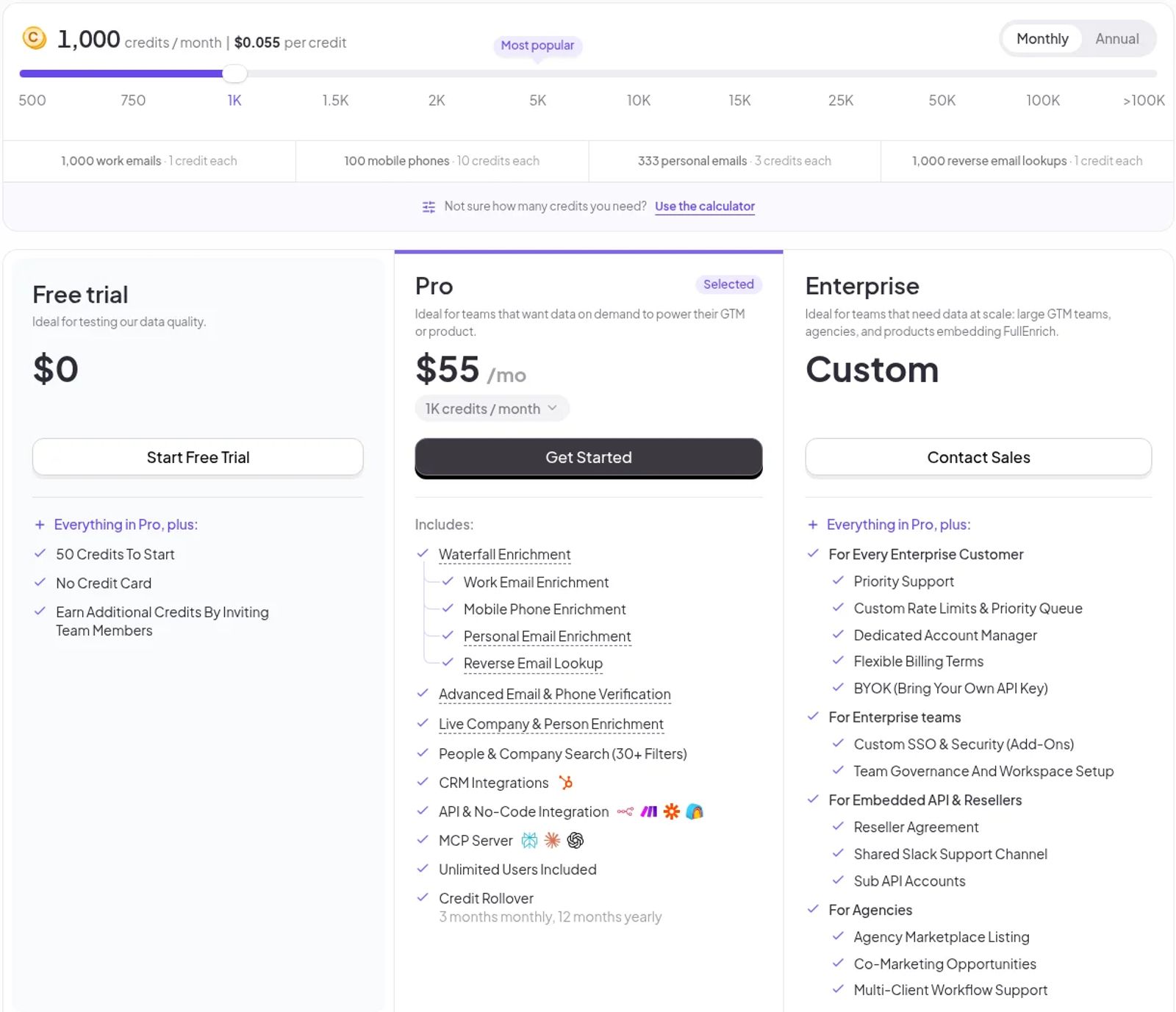Click the calculator sliders icon
Screen dimensions: 1176x1012
tap(429, 207)
